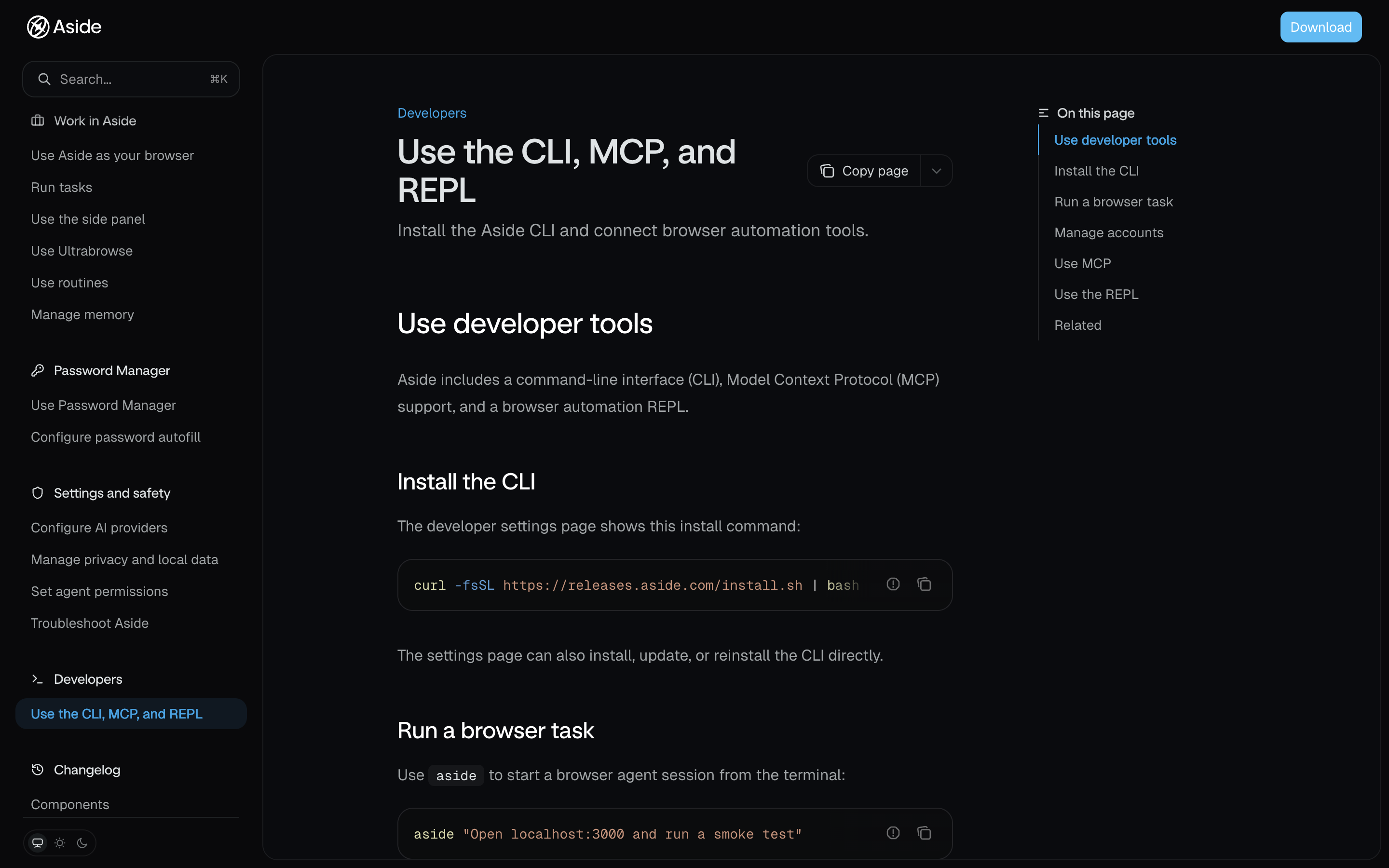
Task: Click the Download button
Action: click(x=1321, y=27)
